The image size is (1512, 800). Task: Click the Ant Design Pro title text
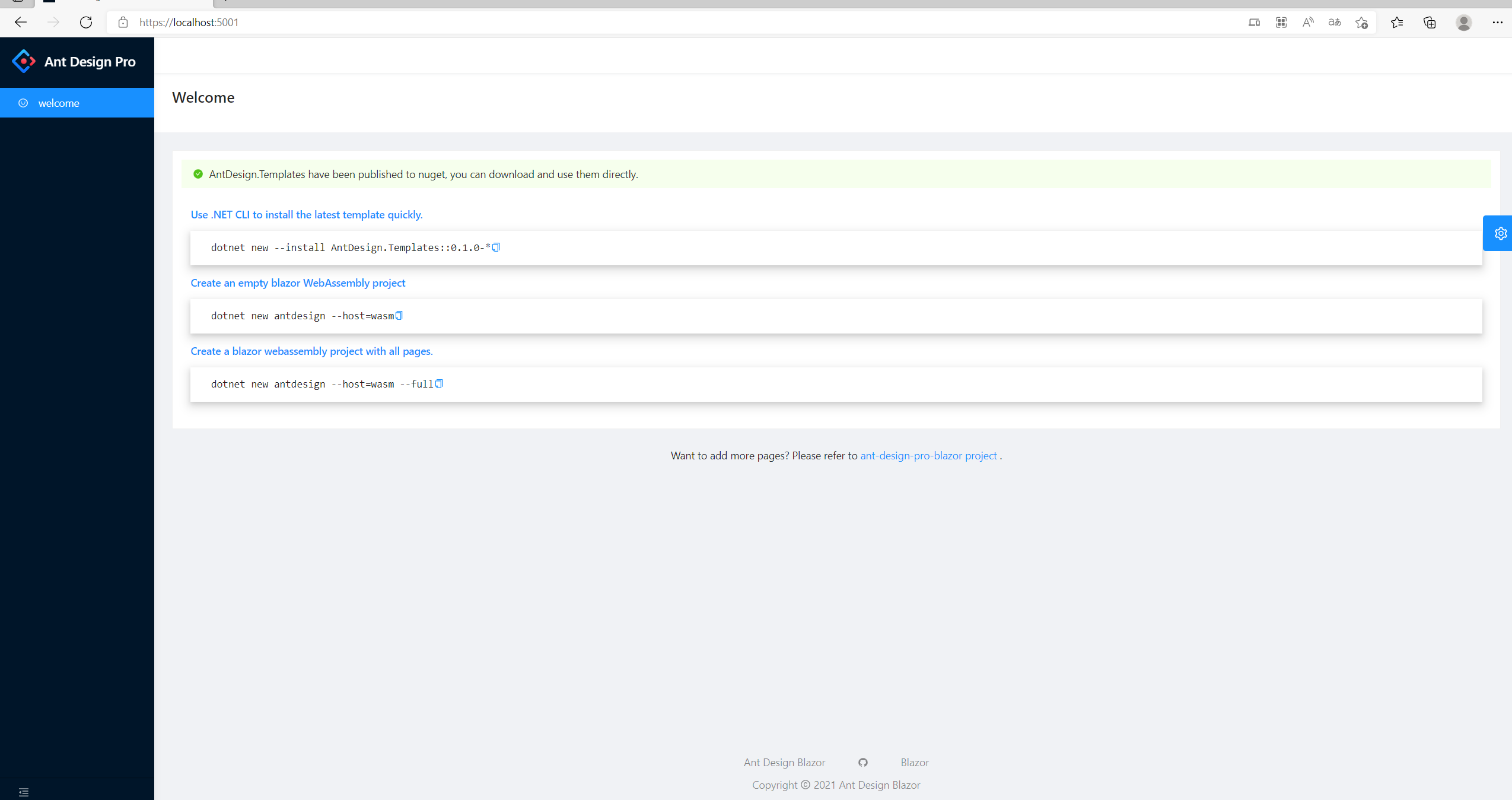tap(90, 62)
